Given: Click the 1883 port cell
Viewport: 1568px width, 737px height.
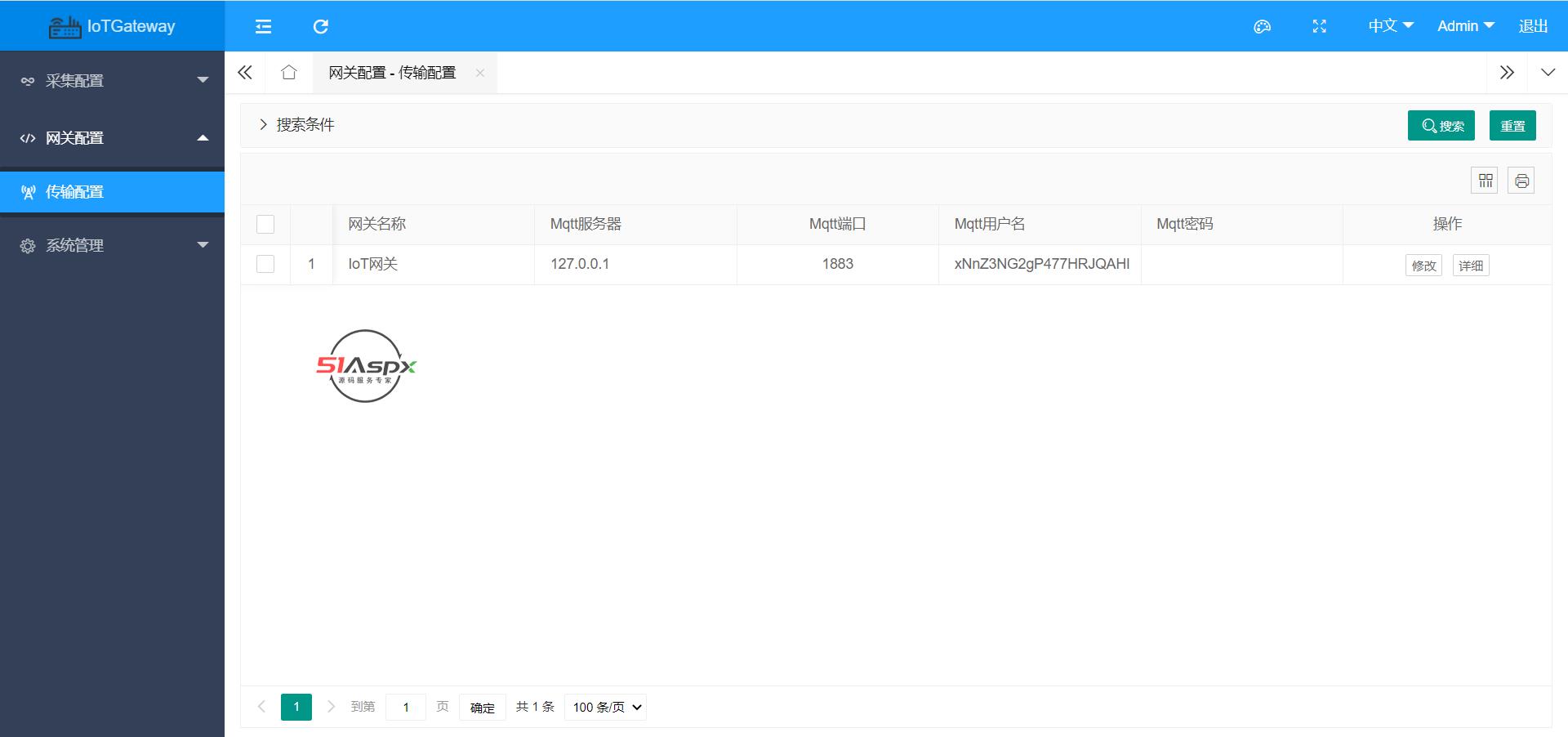Looking at the screenshot, I should point(838,264).
